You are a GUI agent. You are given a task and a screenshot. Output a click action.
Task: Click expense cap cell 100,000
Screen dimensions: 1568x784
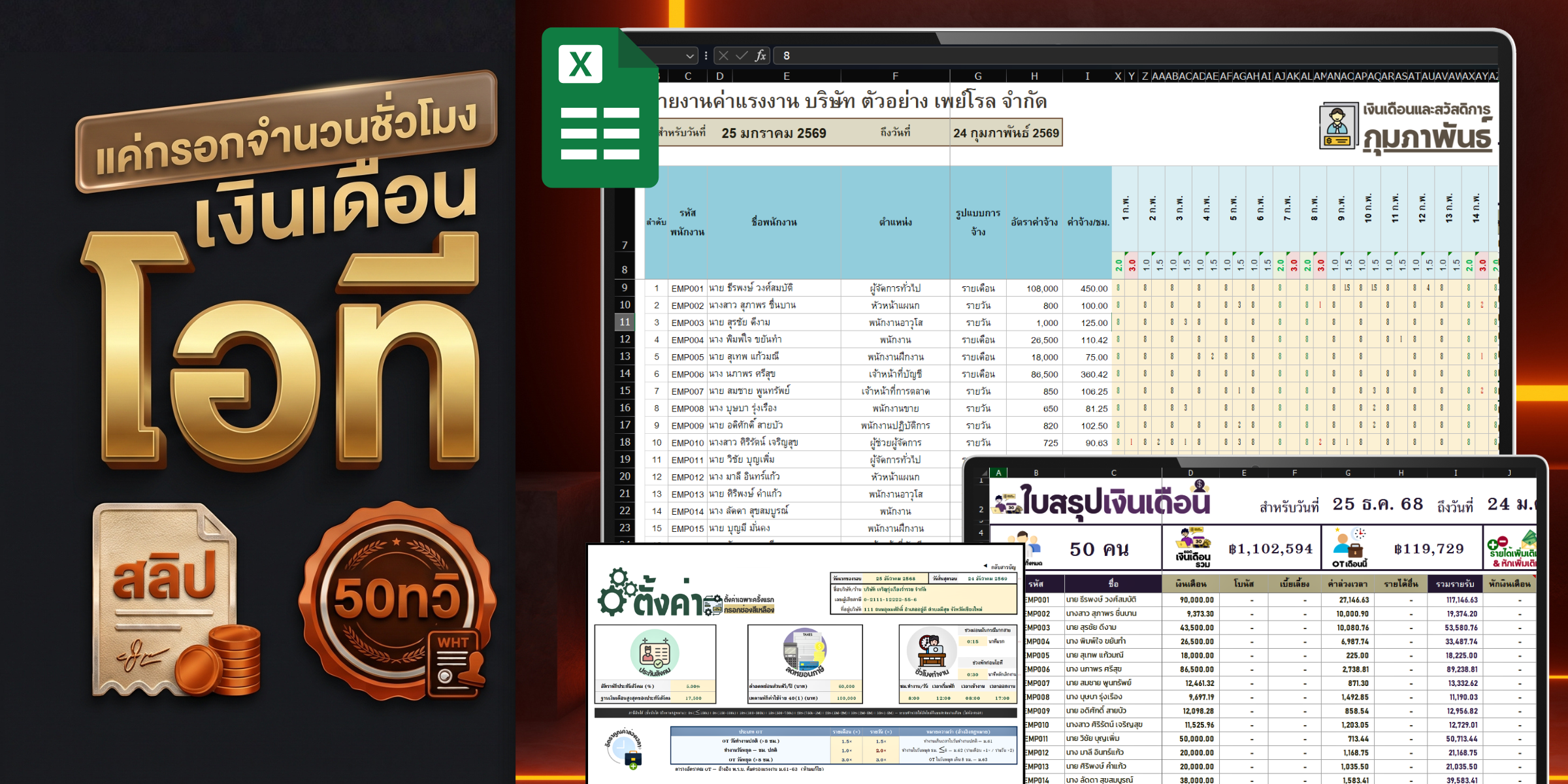pyautogui.click(x=846, y=698)
